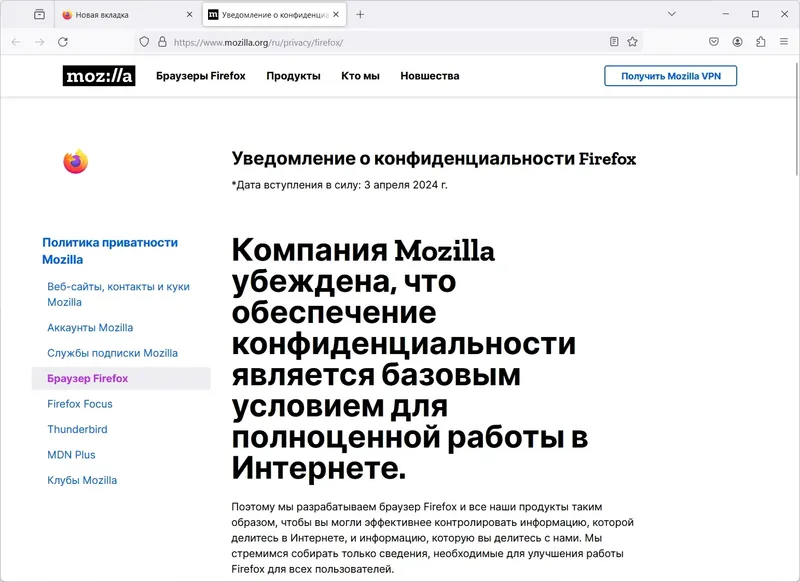This screenshot has height=582, width=800.
Task: Open the Кто мы dropdown menu
Action: [362, 75]
